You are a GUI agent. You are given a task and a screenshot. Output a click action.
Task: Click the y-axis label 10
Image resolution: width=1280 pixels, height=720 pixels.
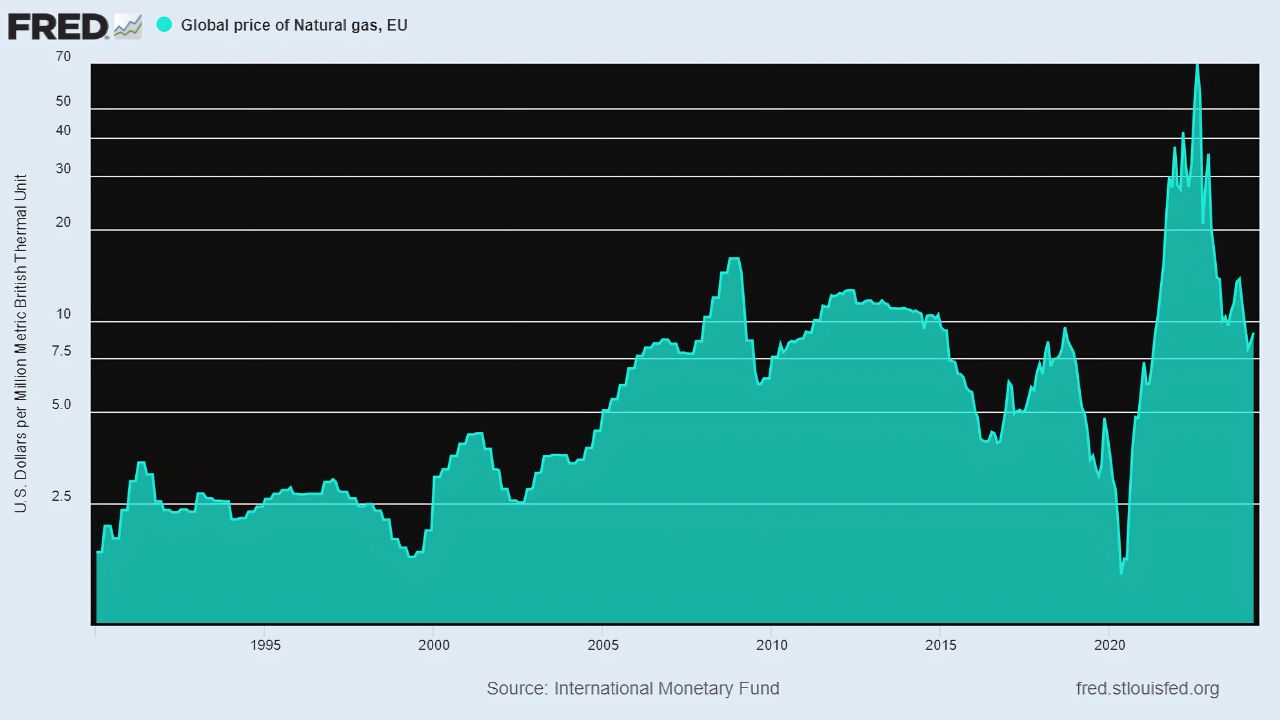[x=63, y=313]
